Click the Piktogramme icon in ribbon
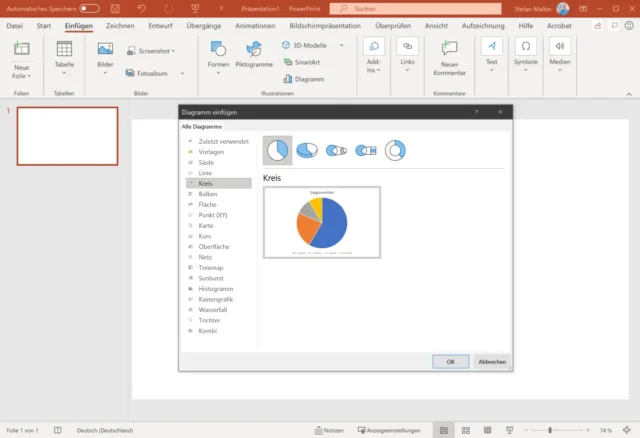640x438 pixels. coord(253,55)
